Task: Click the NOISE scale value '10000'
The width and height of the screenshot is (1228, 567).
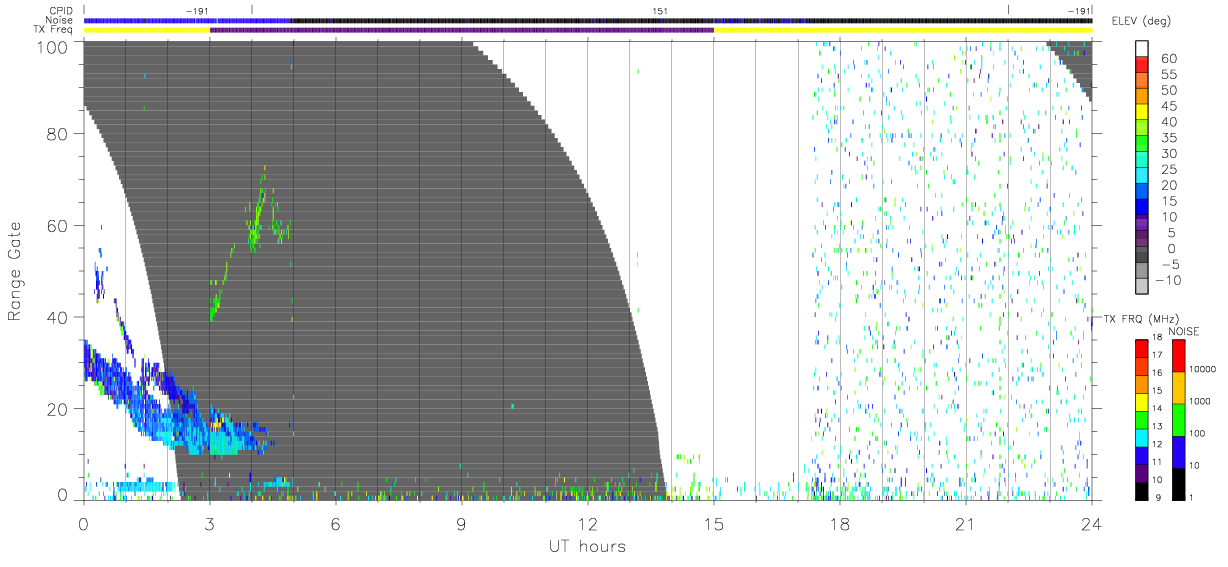Action: click(1204, 369)
